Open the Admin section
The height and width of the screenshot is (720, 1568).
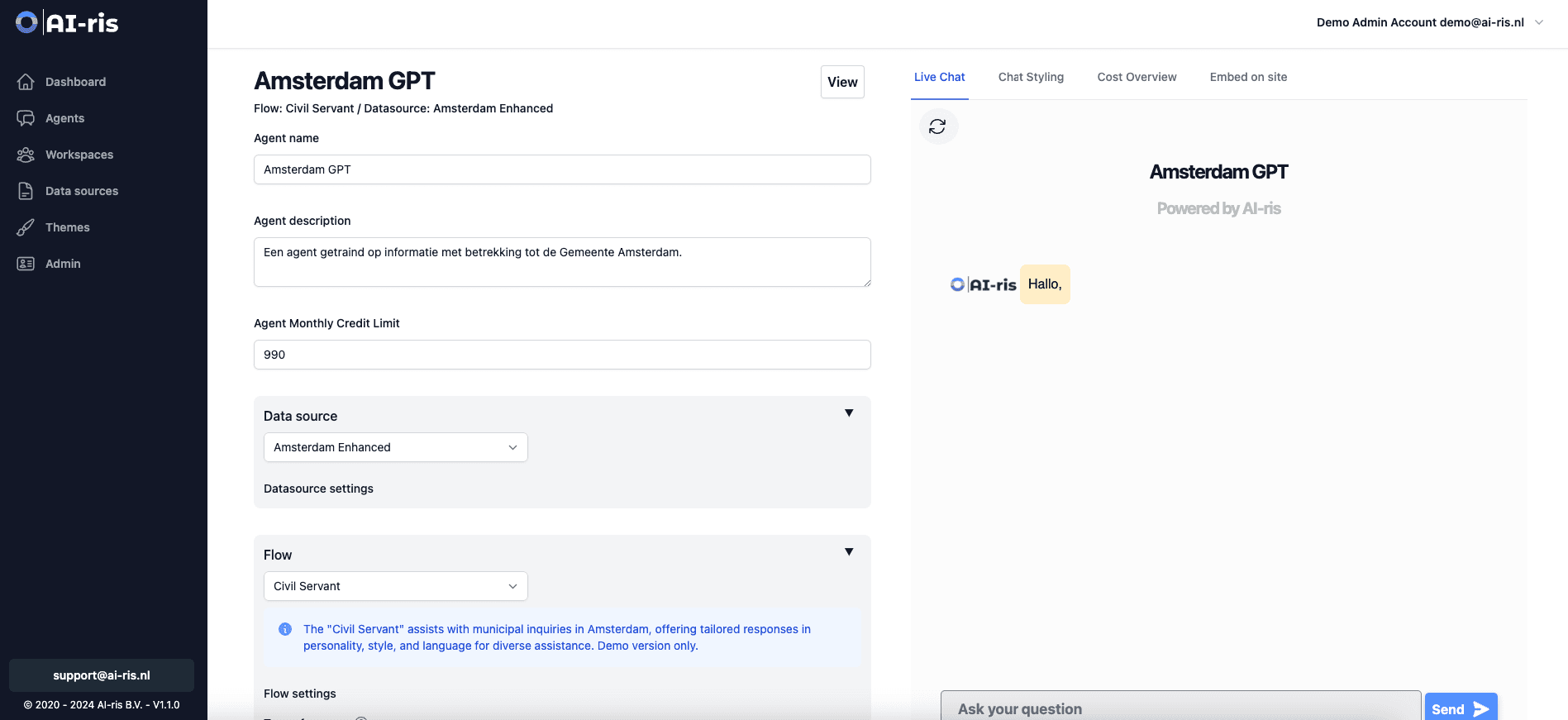pyautogui.click(x=63, y=264)
